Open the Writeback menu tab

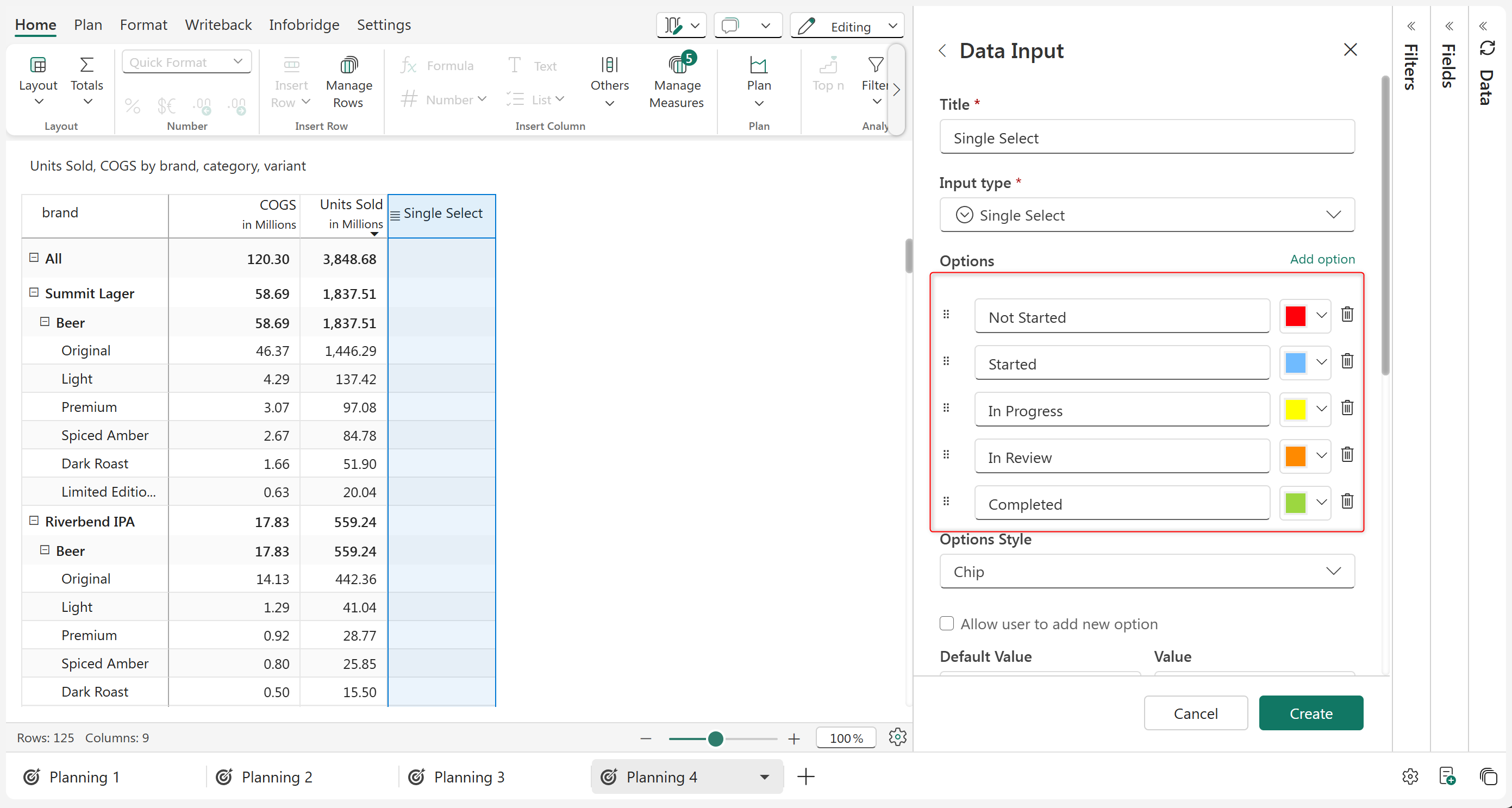[218, 24]
